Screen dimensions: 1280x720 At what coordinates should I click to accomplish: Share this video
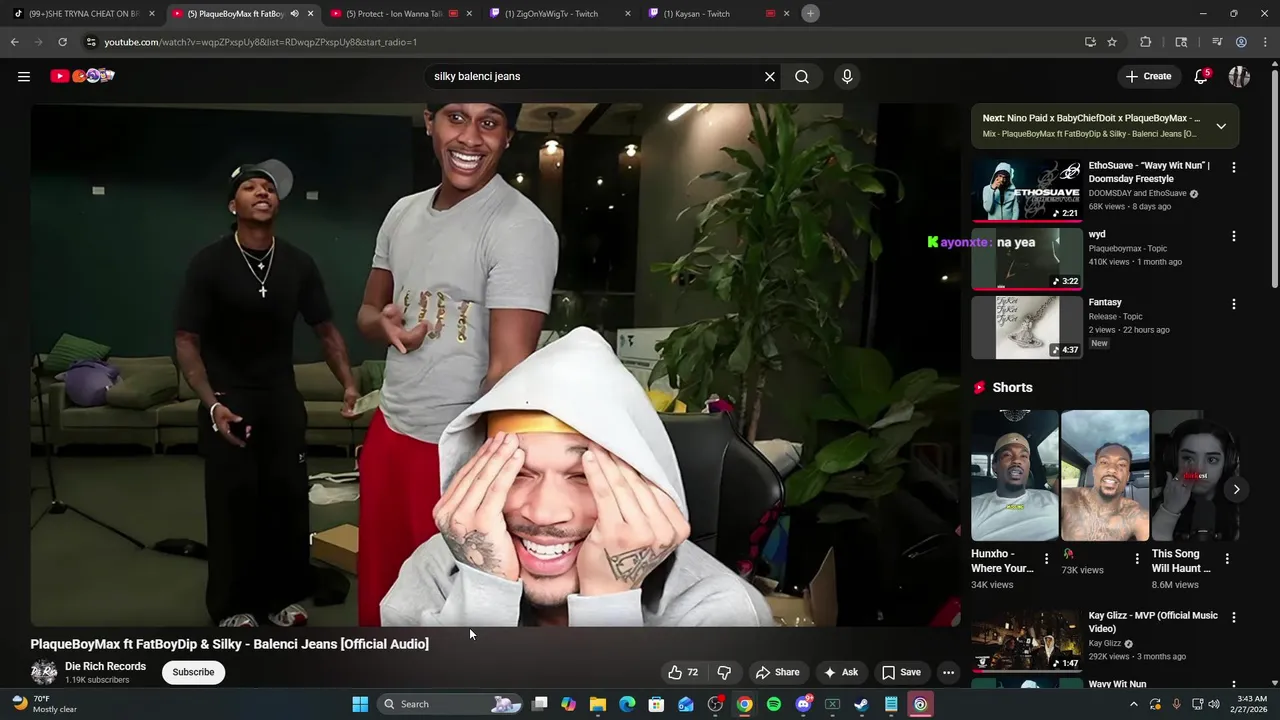pos(777,672)
